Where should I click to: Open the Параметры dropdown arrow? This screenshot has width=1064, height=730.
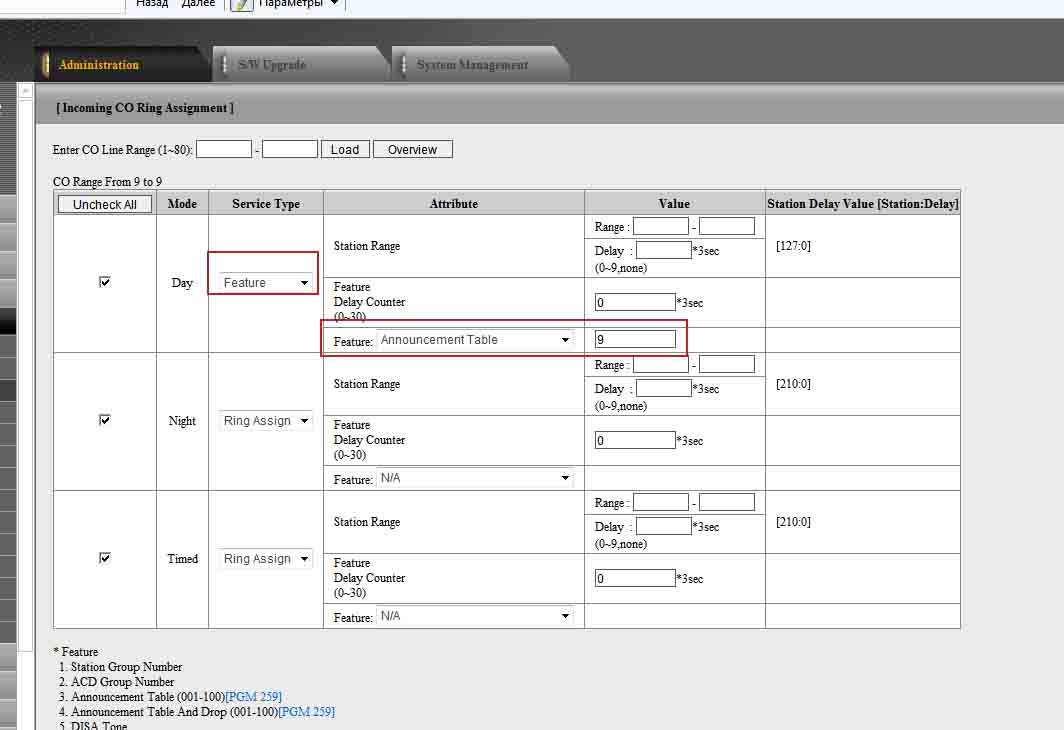334,4
